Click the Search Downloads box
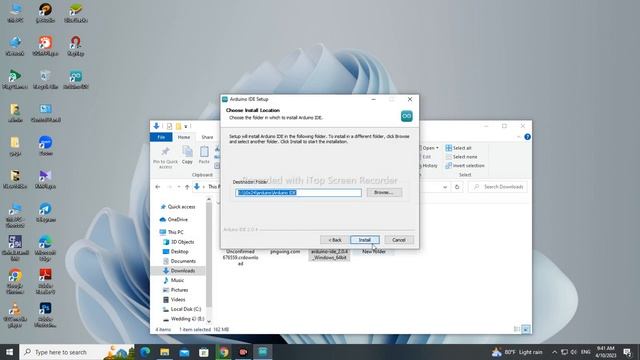This screenshot has height=360, width=640. (498, 187)
